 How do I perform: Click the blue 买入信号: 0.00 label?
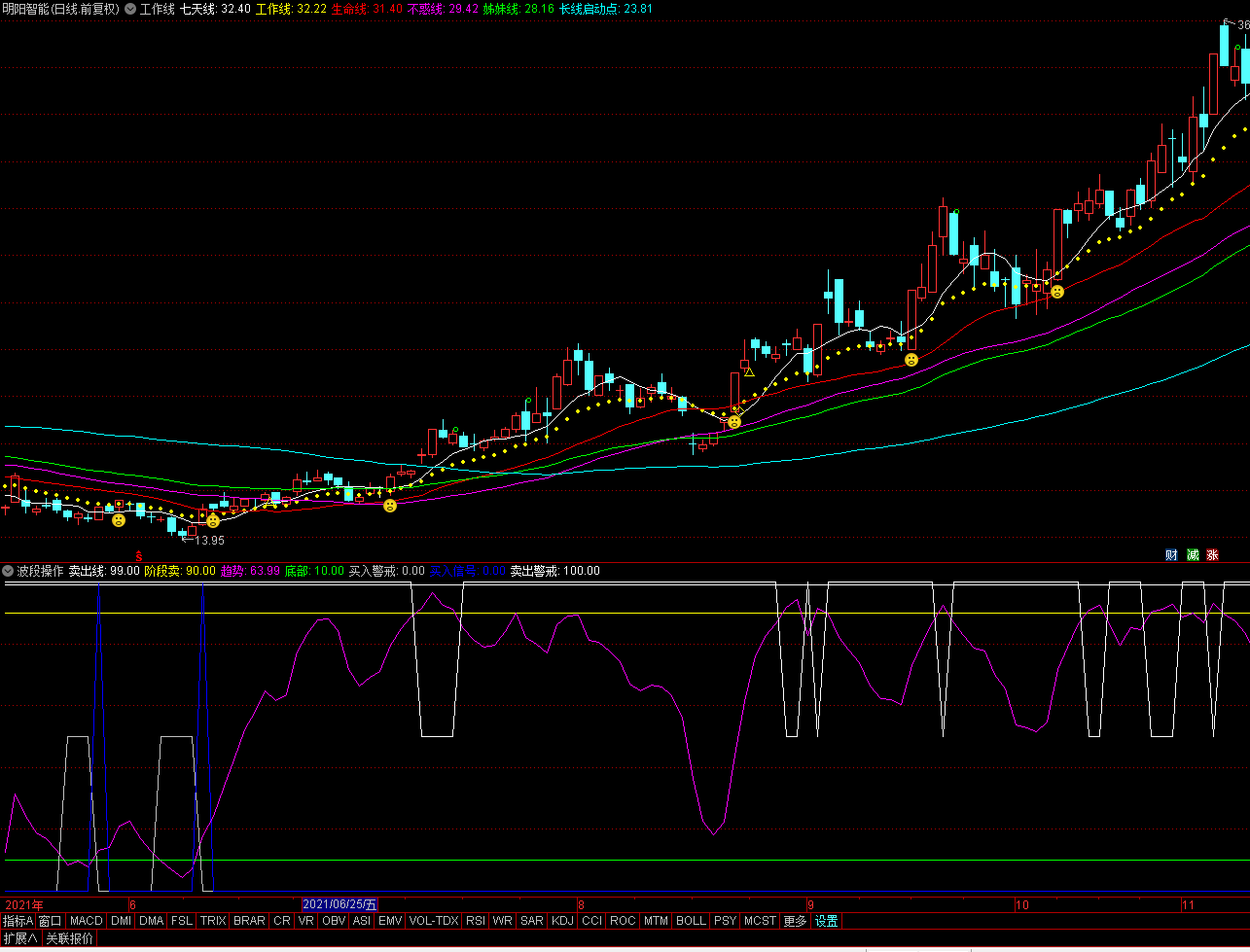468,571
